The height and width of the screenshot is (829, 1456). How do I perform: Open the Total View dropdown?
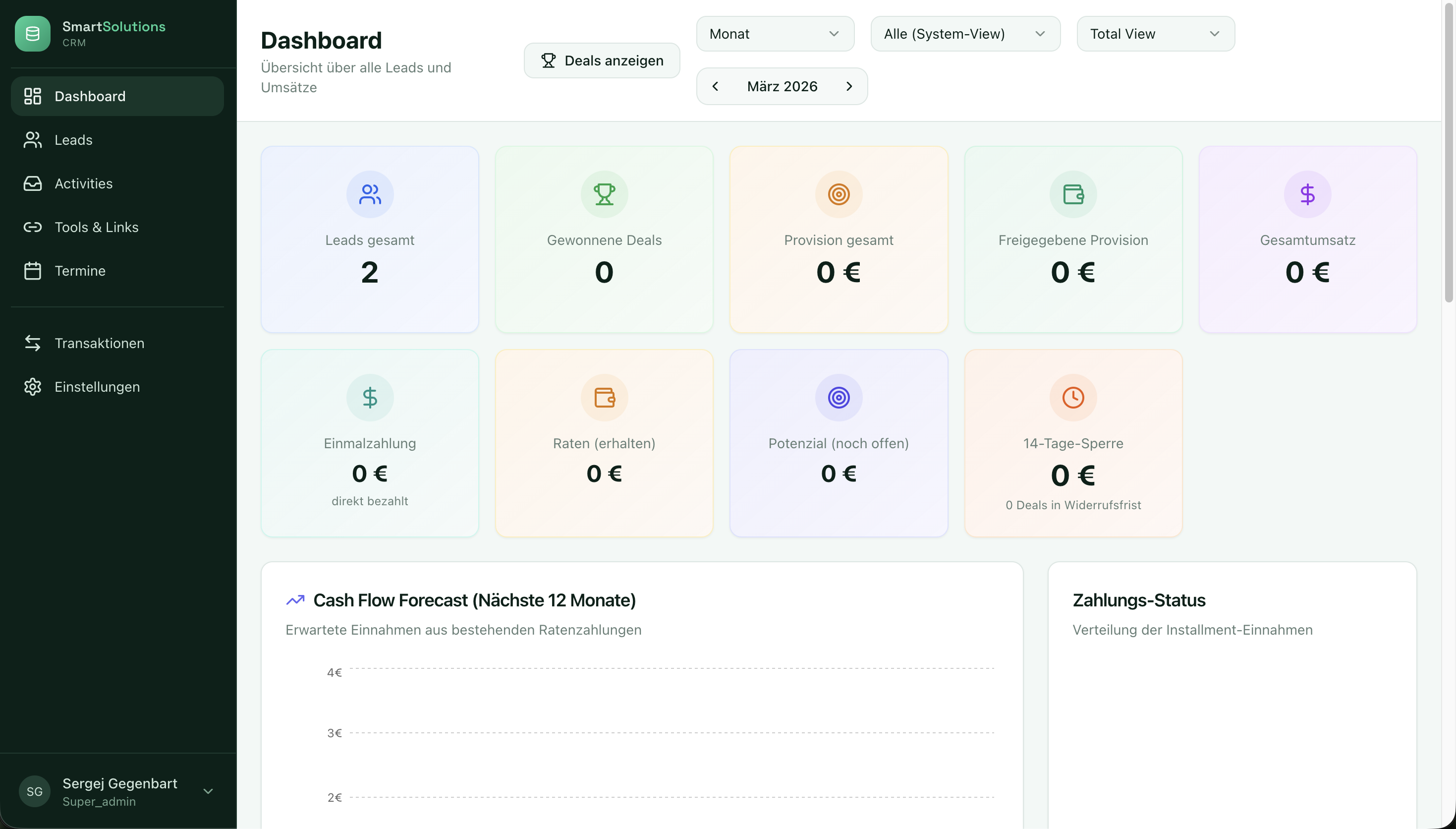pyautogui.click(x=1155, y=34)
